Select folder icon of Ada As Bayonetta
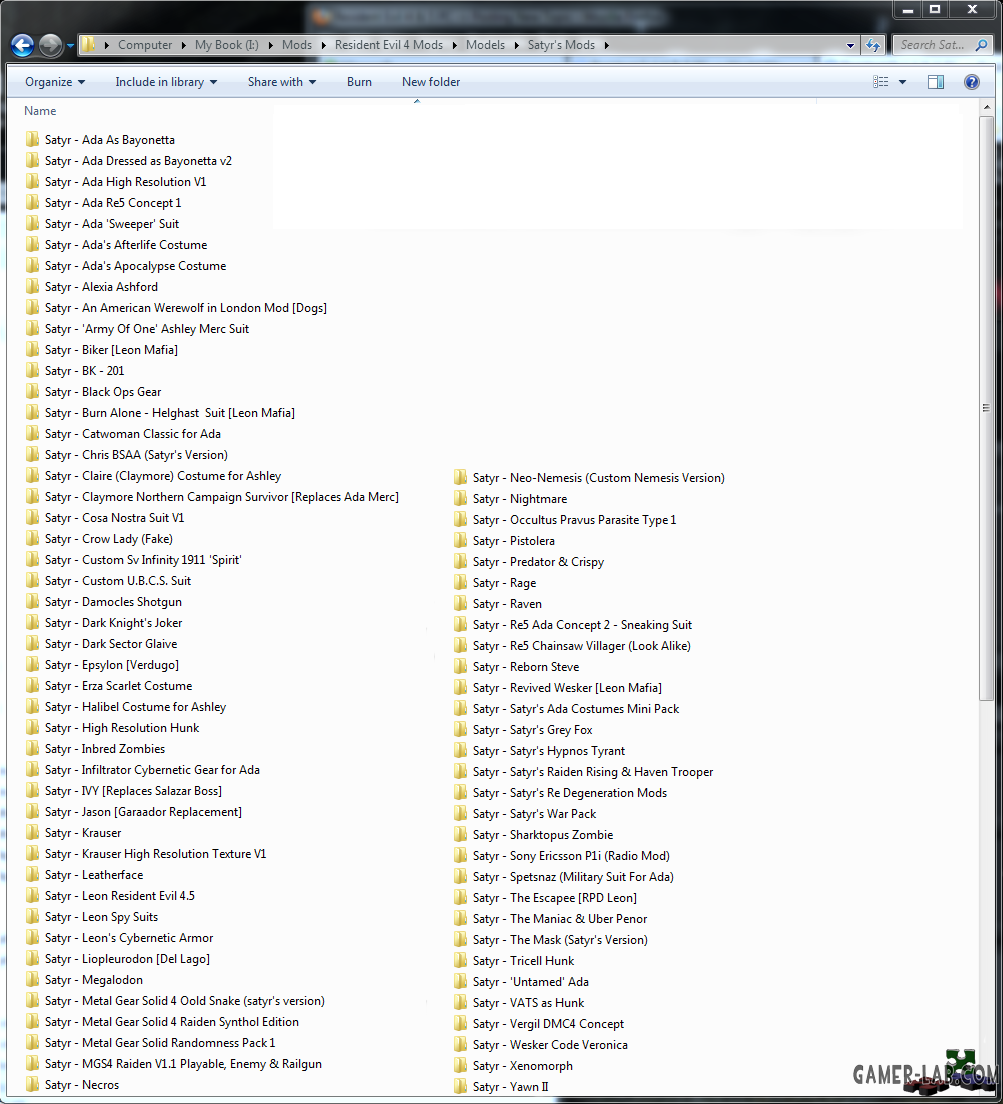This screenshot has width=1003, height=1104. [x=32, y=139]
